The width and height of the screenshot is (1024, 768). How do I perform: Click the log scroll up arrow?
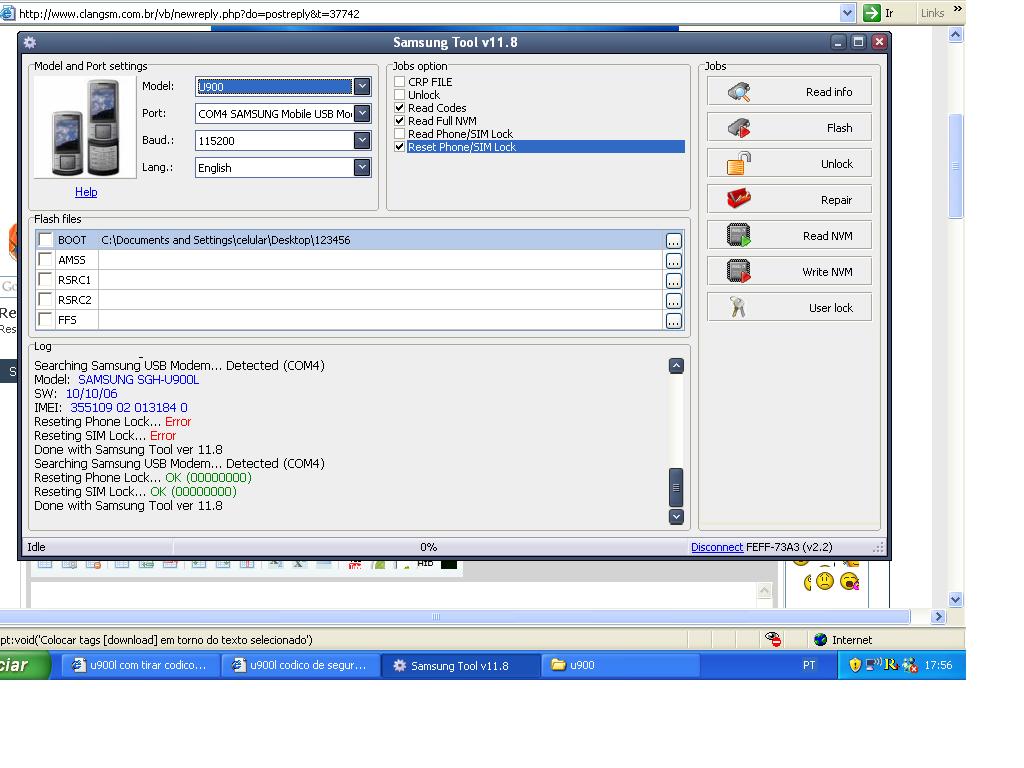pos(676,366)
